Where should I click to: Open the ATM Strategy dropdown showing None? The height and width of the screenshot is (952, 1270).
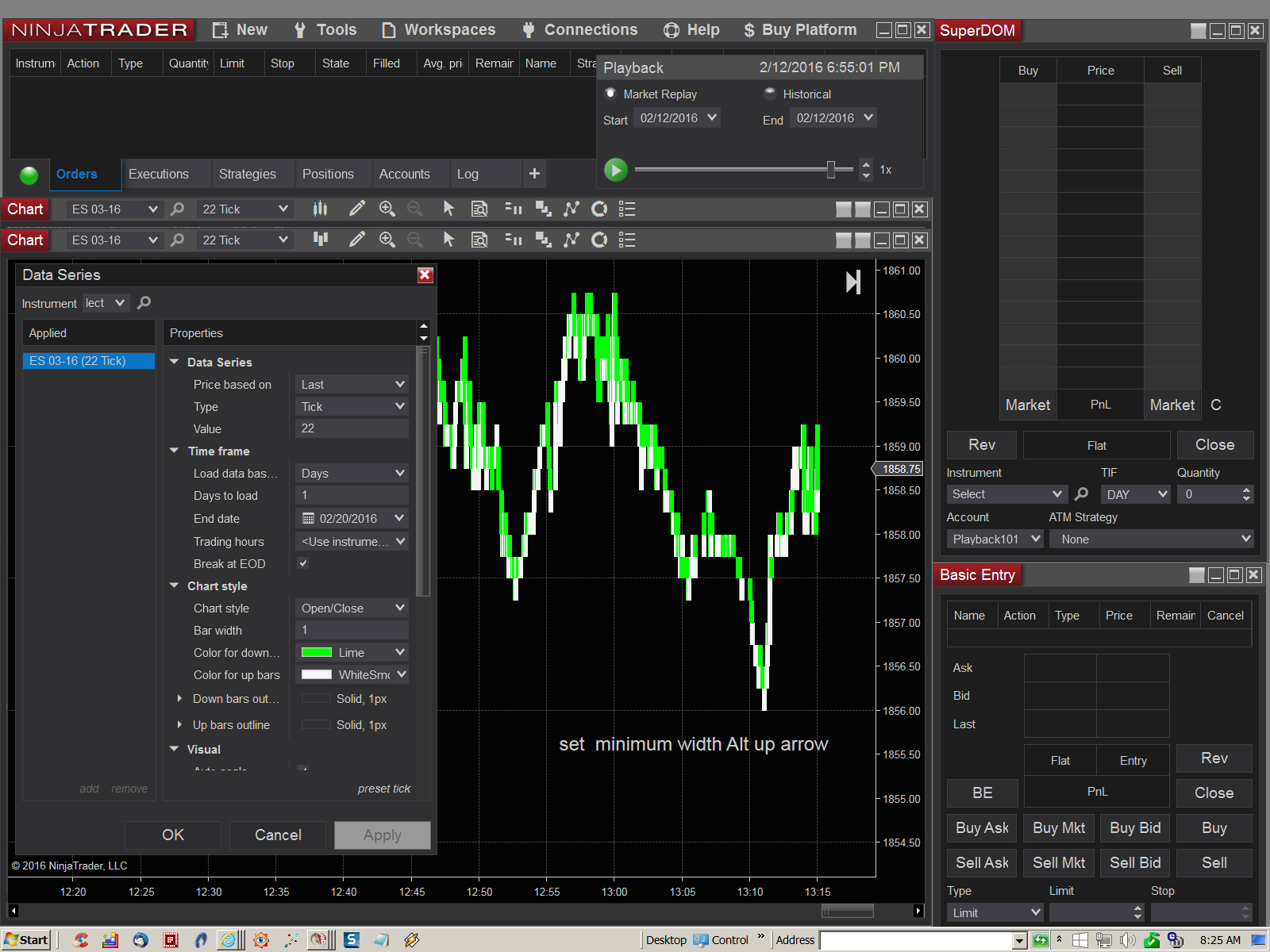(1152, 539)
